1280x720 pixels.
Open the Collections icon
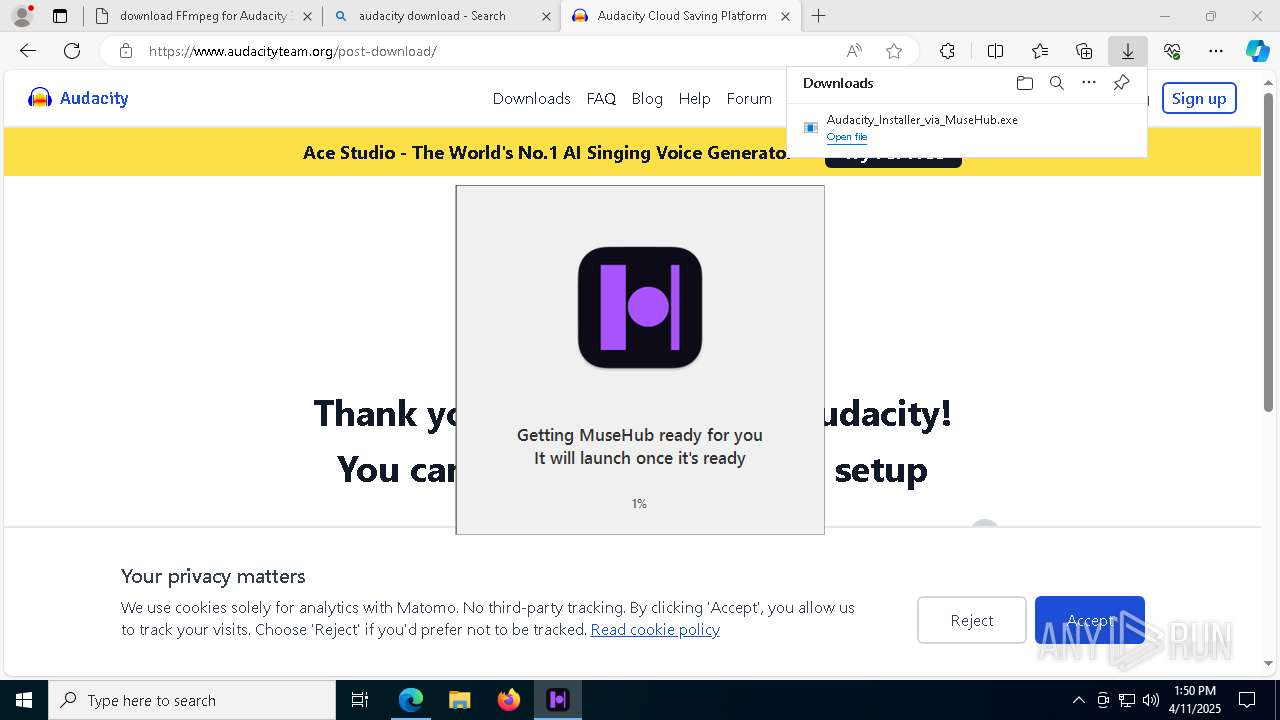(1084, 51)
